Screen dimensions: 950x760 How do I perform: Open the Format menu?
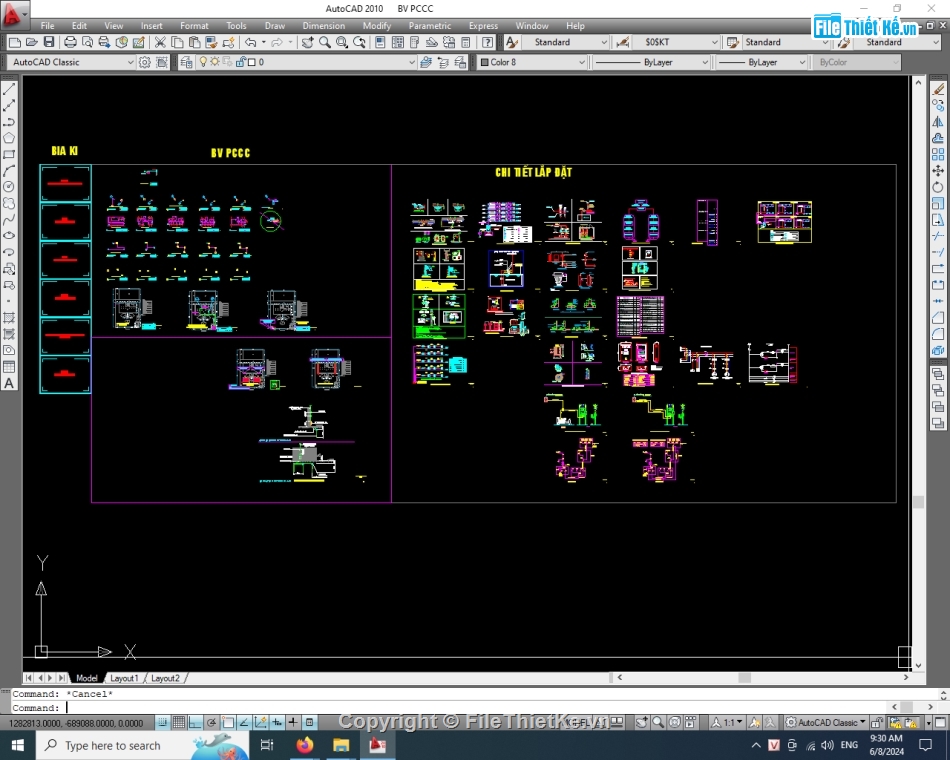194,25
